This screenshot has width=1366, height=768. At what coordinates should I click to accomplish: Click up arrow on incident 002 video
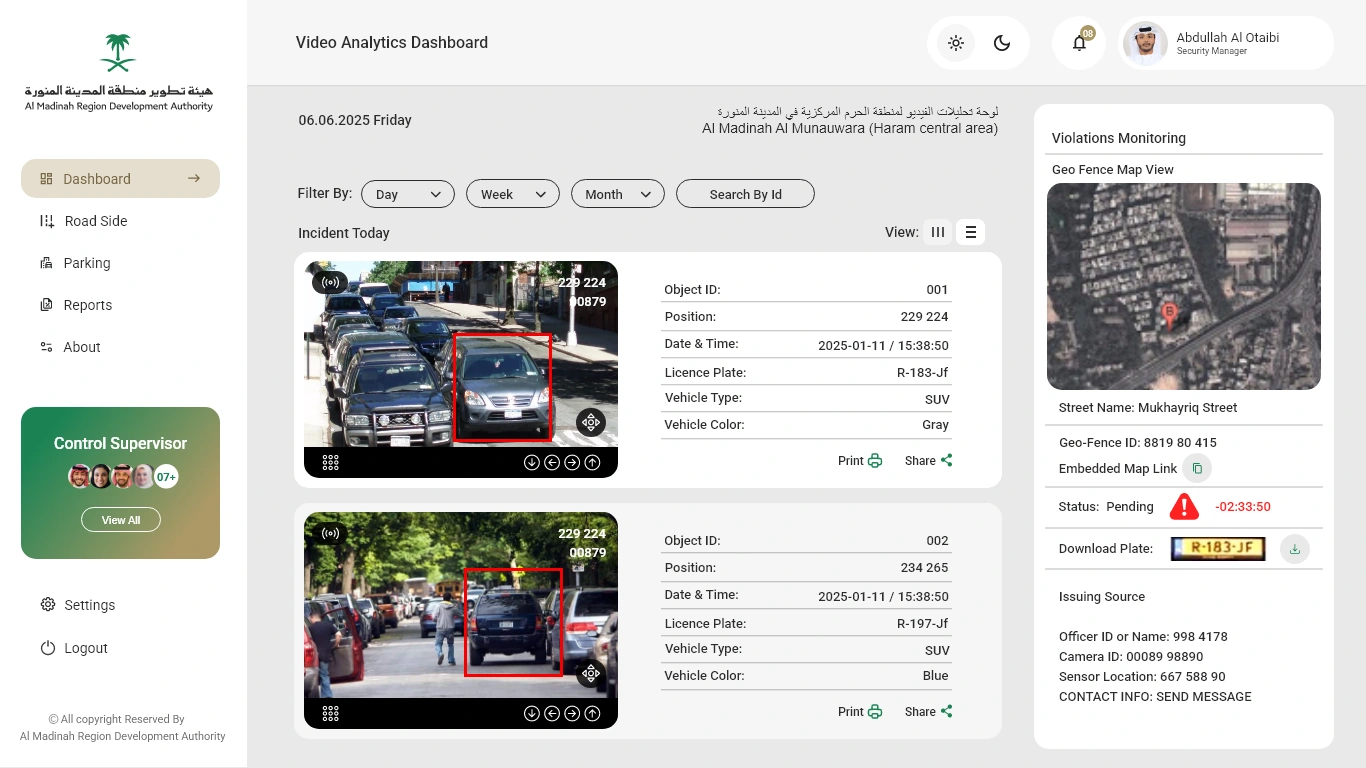coord(593,713)
